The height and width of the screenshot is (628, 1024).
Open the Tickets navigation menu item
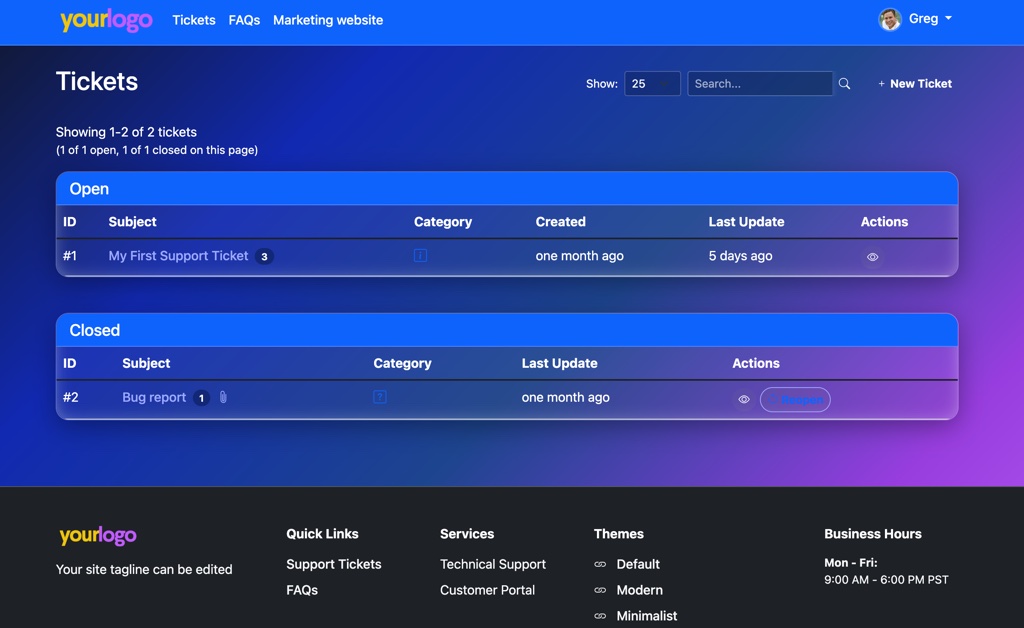click(193, 20)
